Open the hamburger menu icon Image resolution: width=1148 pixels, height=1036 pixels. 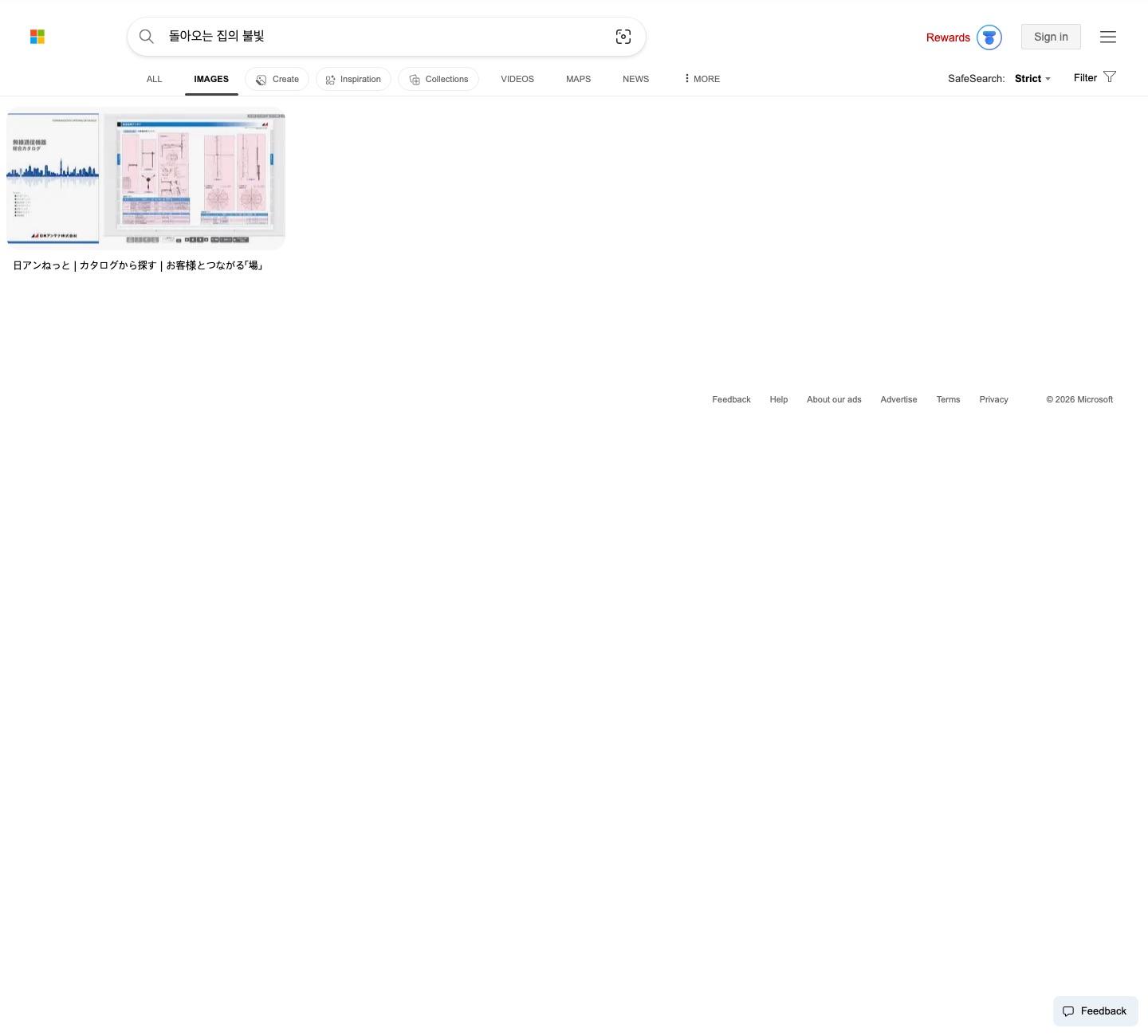point(1108,37)
